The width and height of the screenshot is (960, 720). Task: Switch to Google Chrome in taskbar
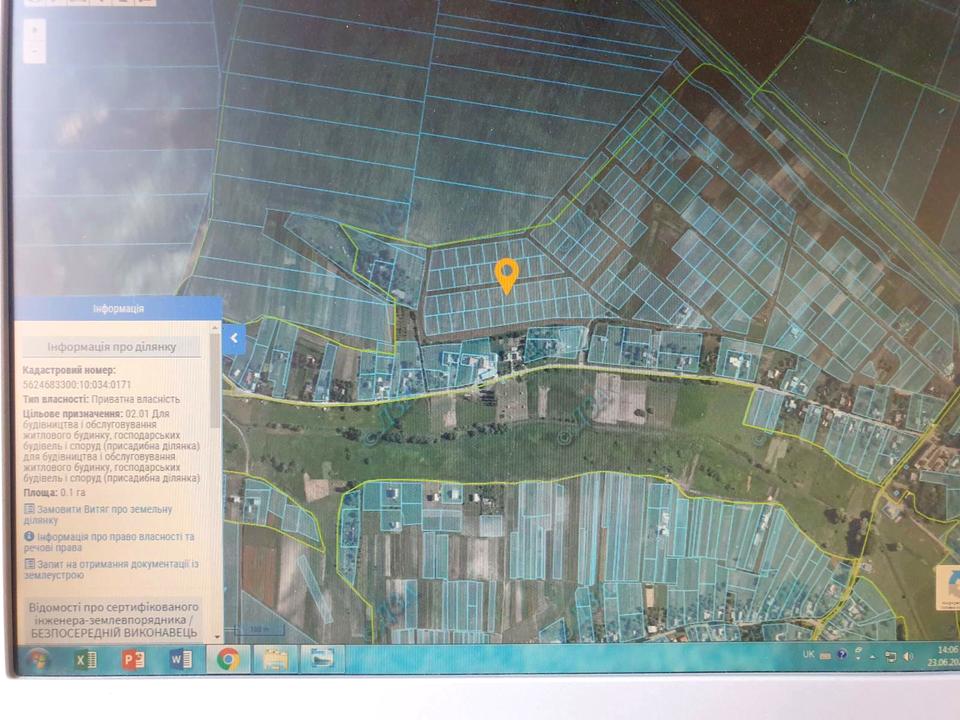(x=228, y=659)
